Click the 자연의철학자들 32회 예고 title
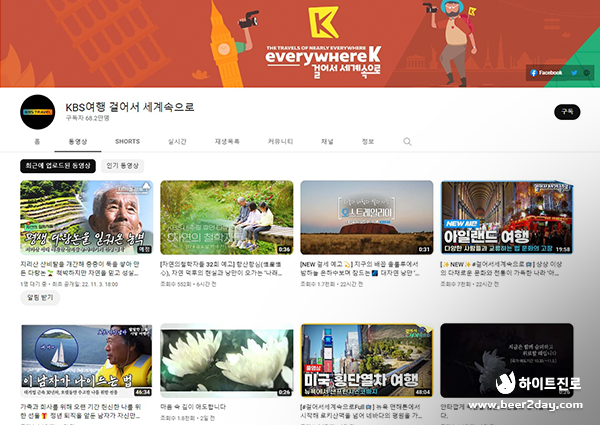Image resolution: width=600 pixels, height=425 pixels. click(222, 269)
